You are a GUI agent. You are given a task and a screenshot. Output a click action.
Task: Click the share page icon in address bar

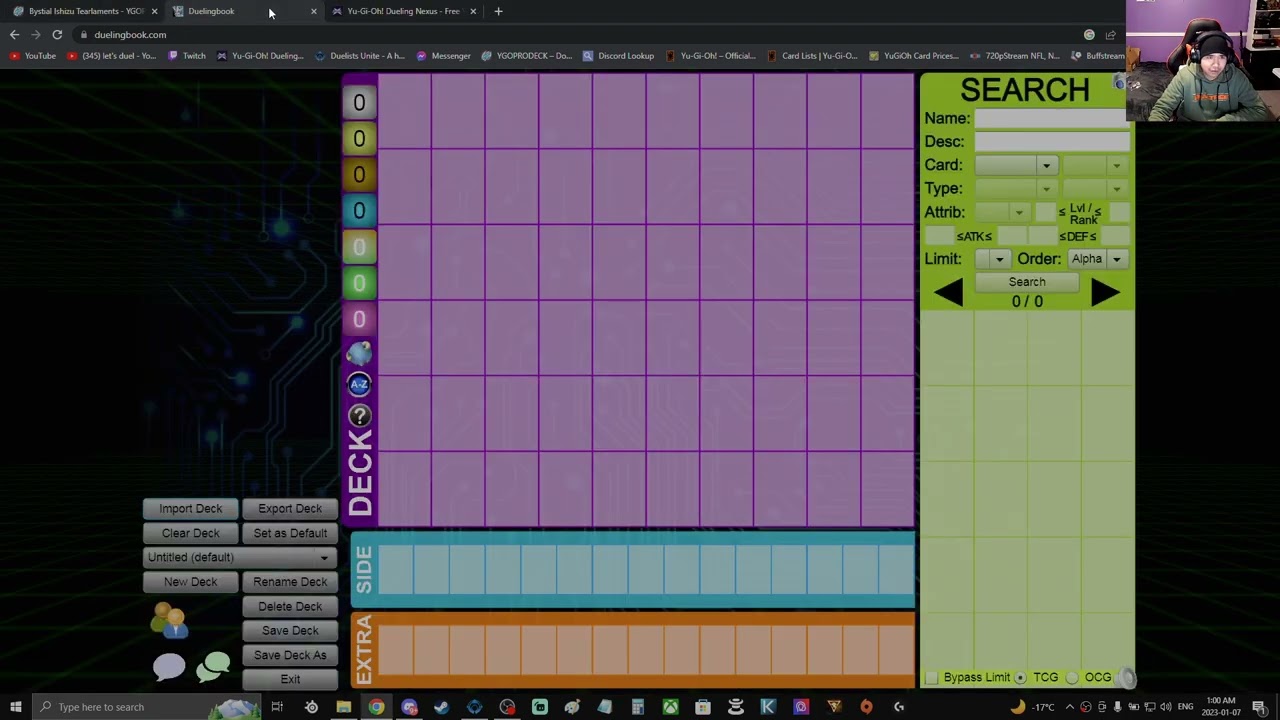click(x=1110, y=35)
